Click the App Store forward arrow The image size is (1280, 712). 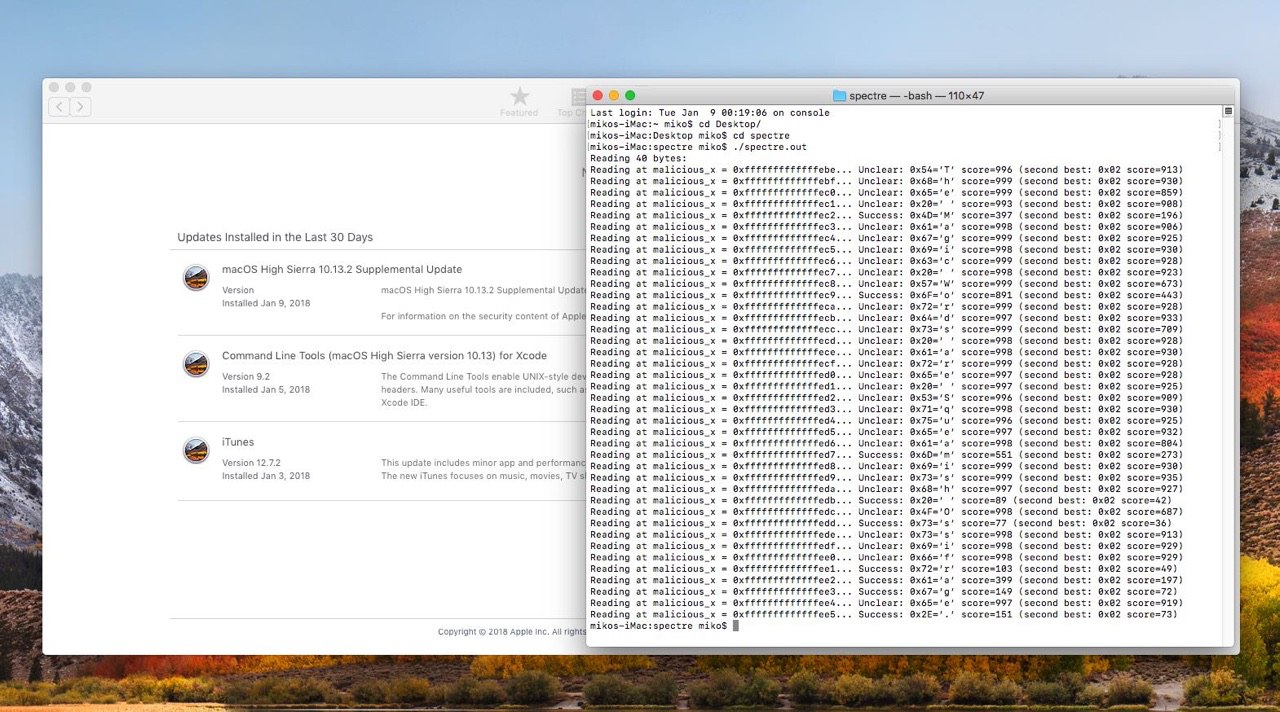click(x=80, y=107)
